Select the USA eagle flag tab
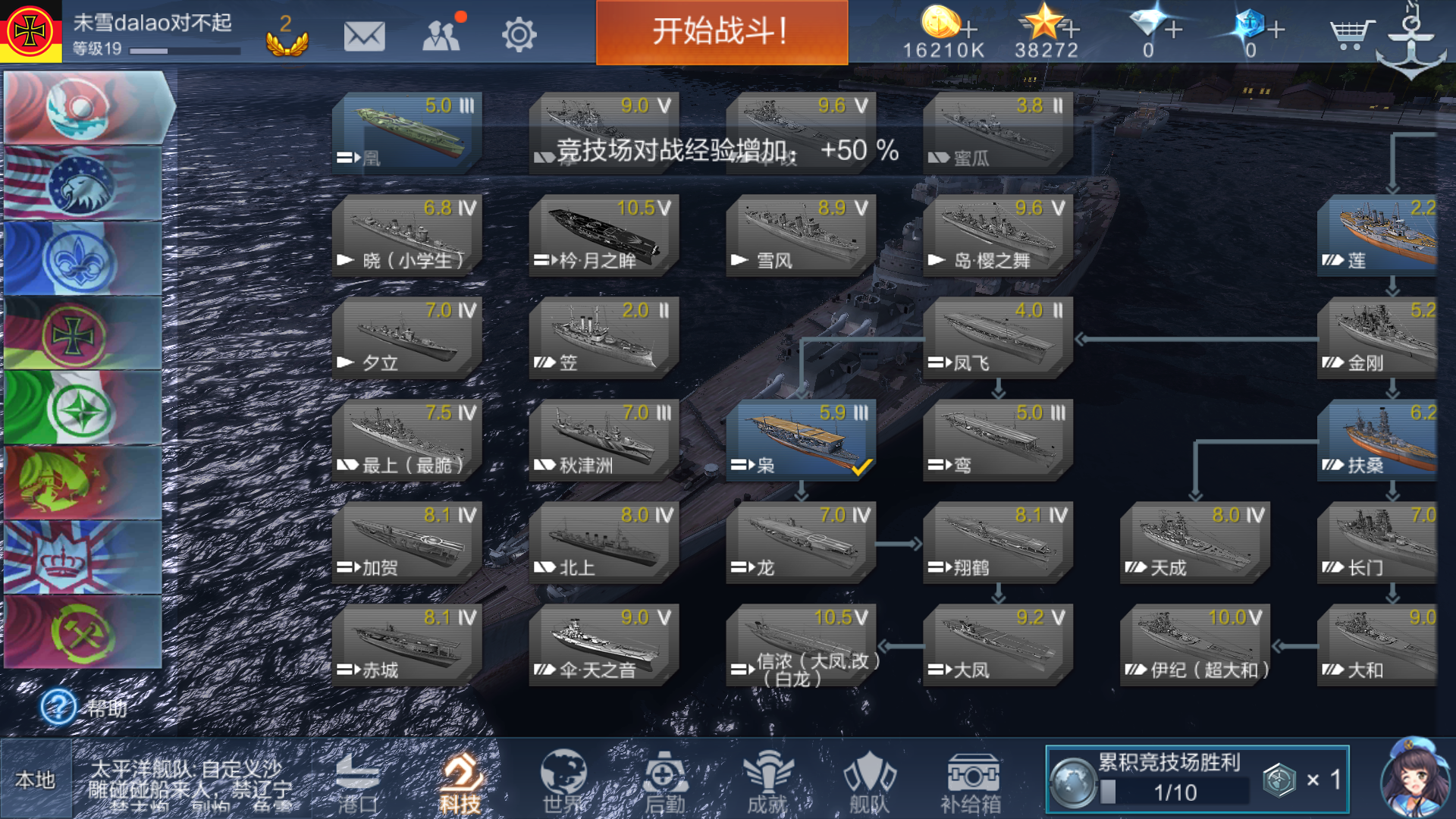 83,184
